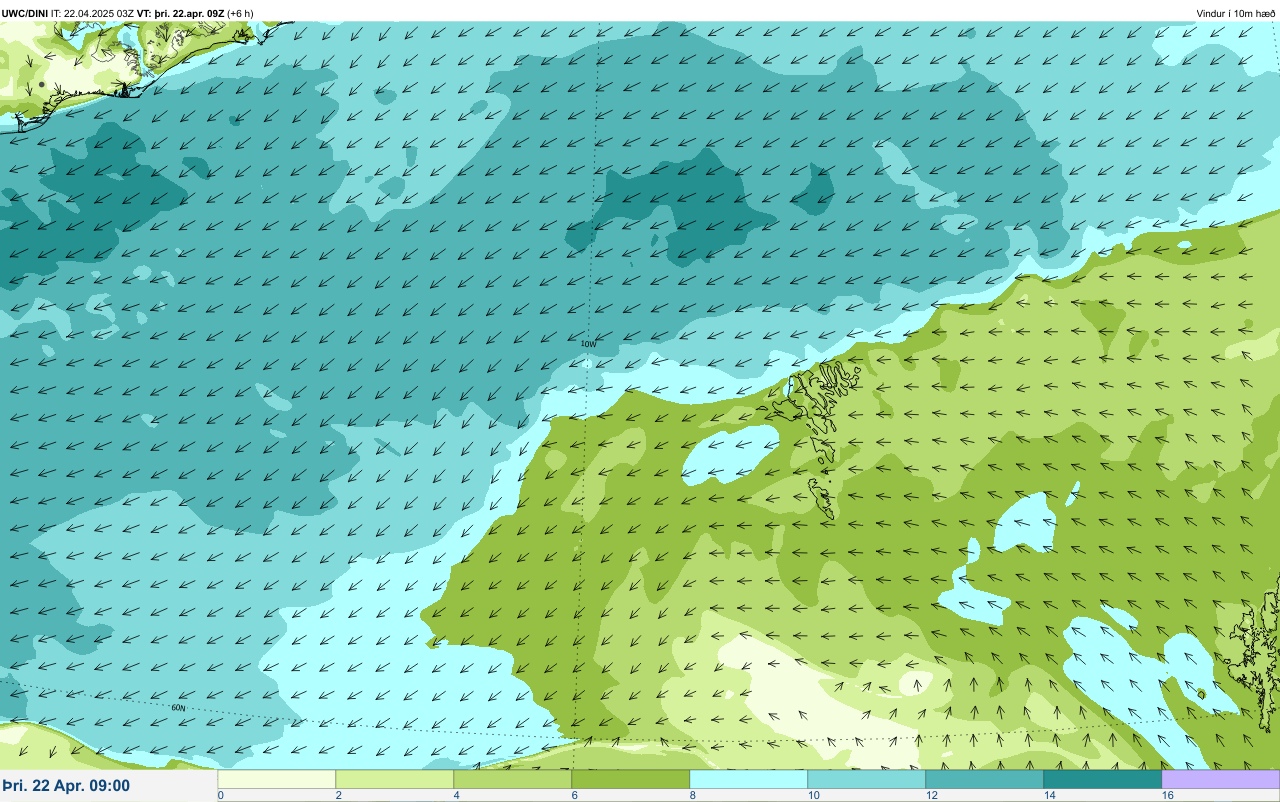This screenshot has height=802, width=1280.
Task: Click the 8–10 pale cyan legend swatch
Action: 749,779
